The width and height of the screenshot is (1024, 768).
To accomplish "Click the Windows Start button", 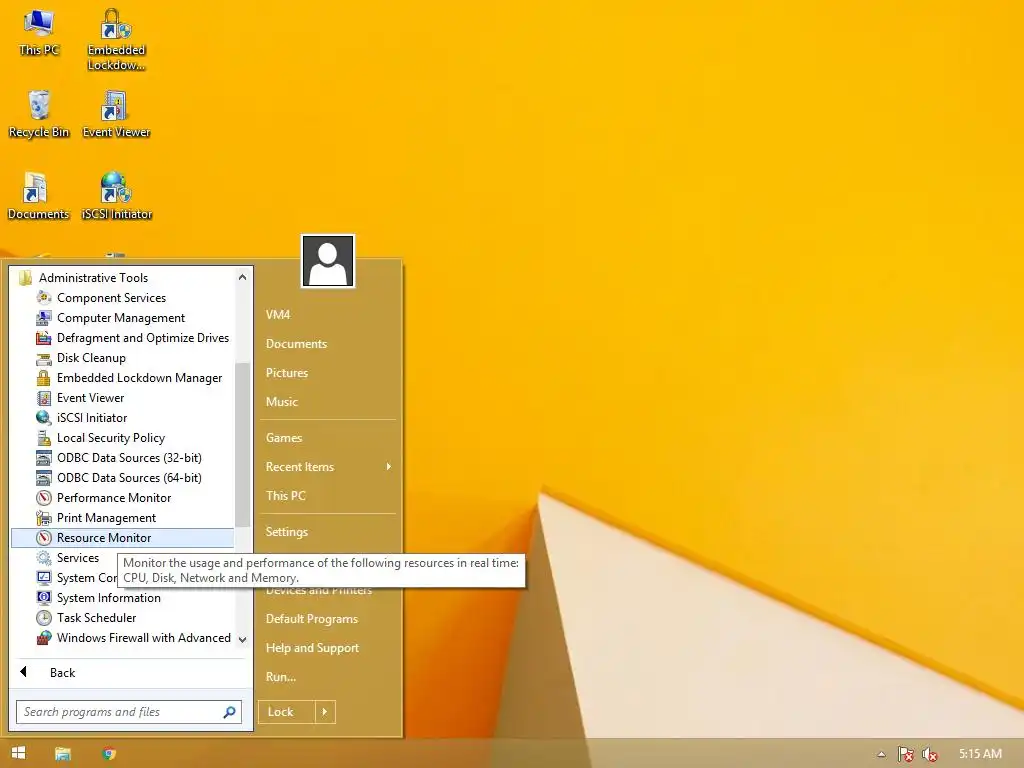I will (x=18, y=753).
